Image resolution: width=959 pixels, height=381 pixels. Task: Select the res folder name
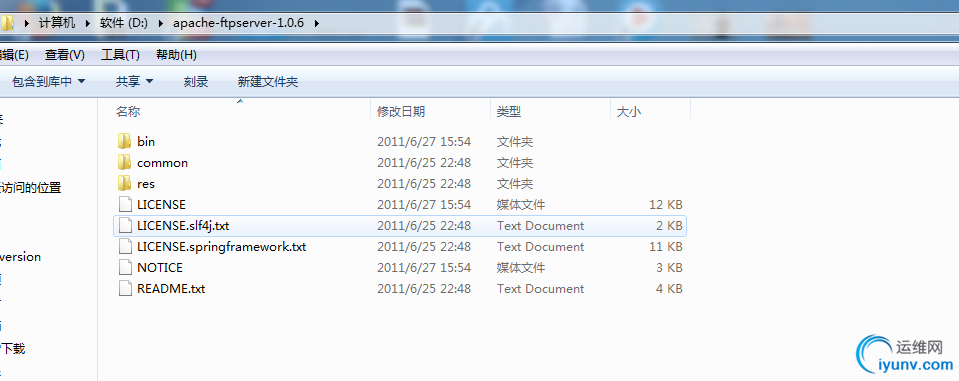click(146, 184)
